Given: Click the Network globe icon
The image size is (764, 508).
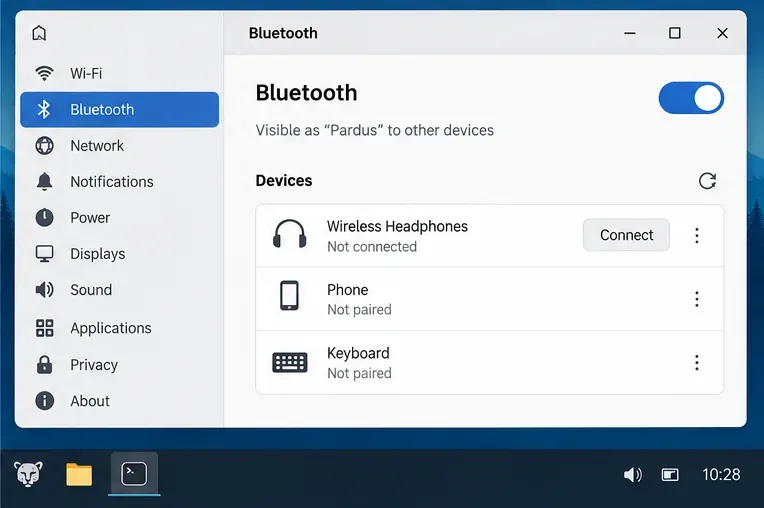Looking at the screenshot, I should coord(44,146).
